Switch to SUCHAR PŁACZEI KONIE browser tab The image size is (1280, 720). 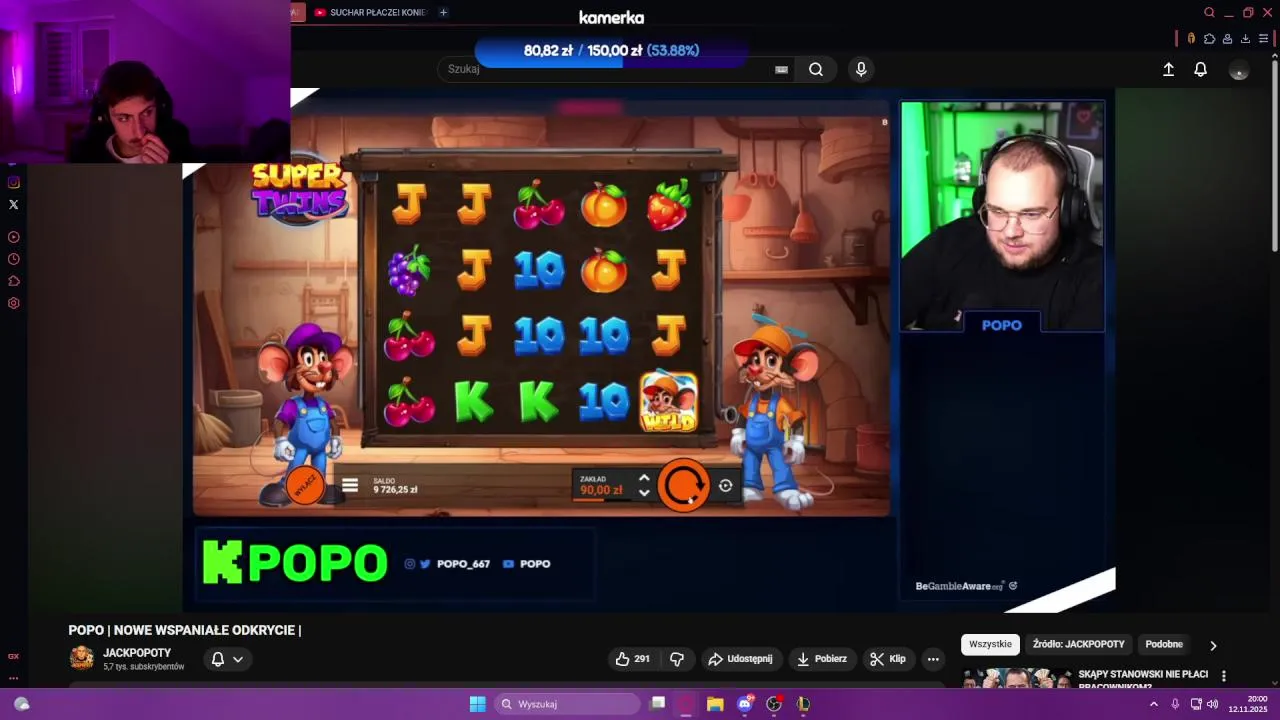(x=370, y=12)
